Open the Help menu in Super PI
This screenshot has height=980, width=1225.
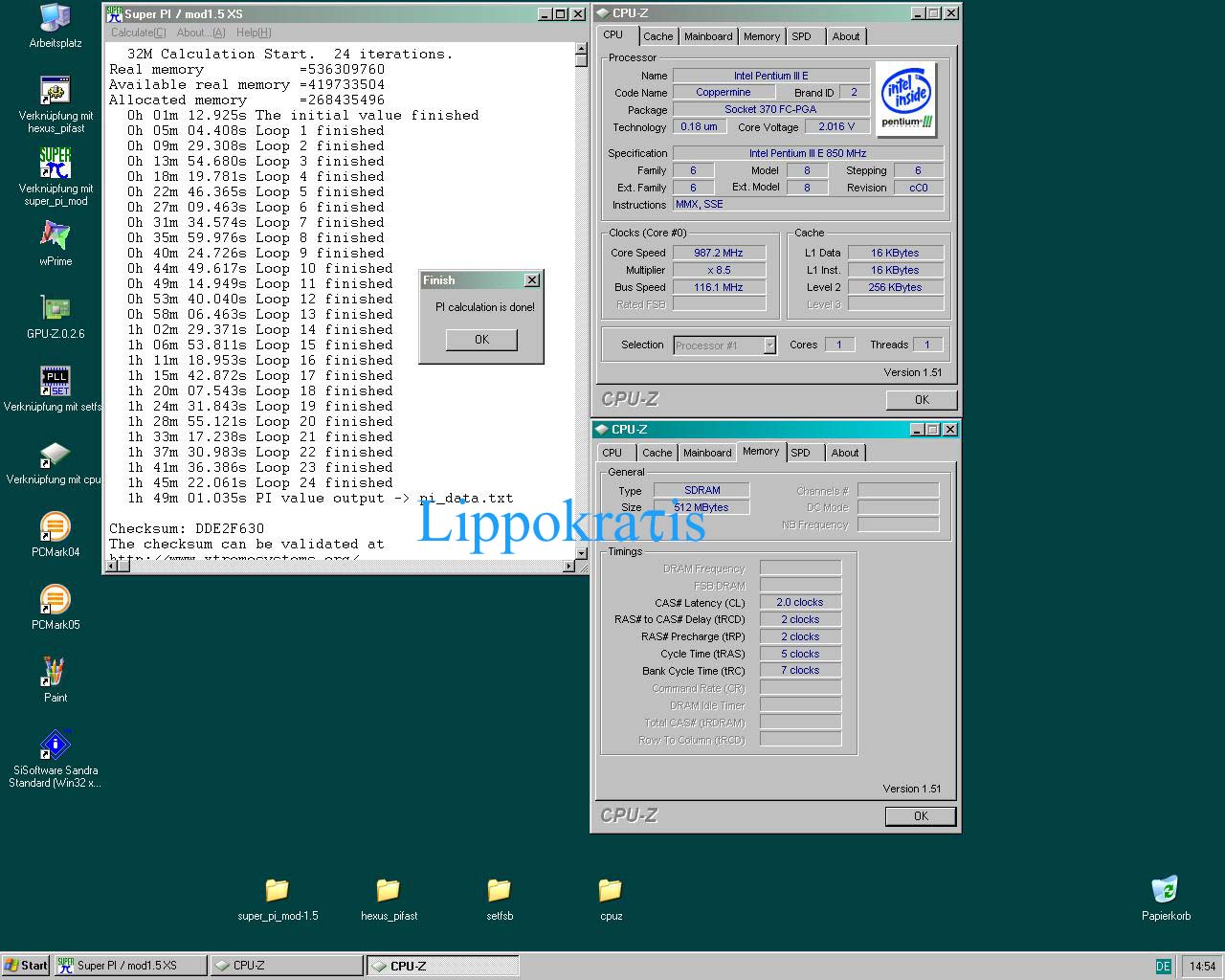click(254, 33)
